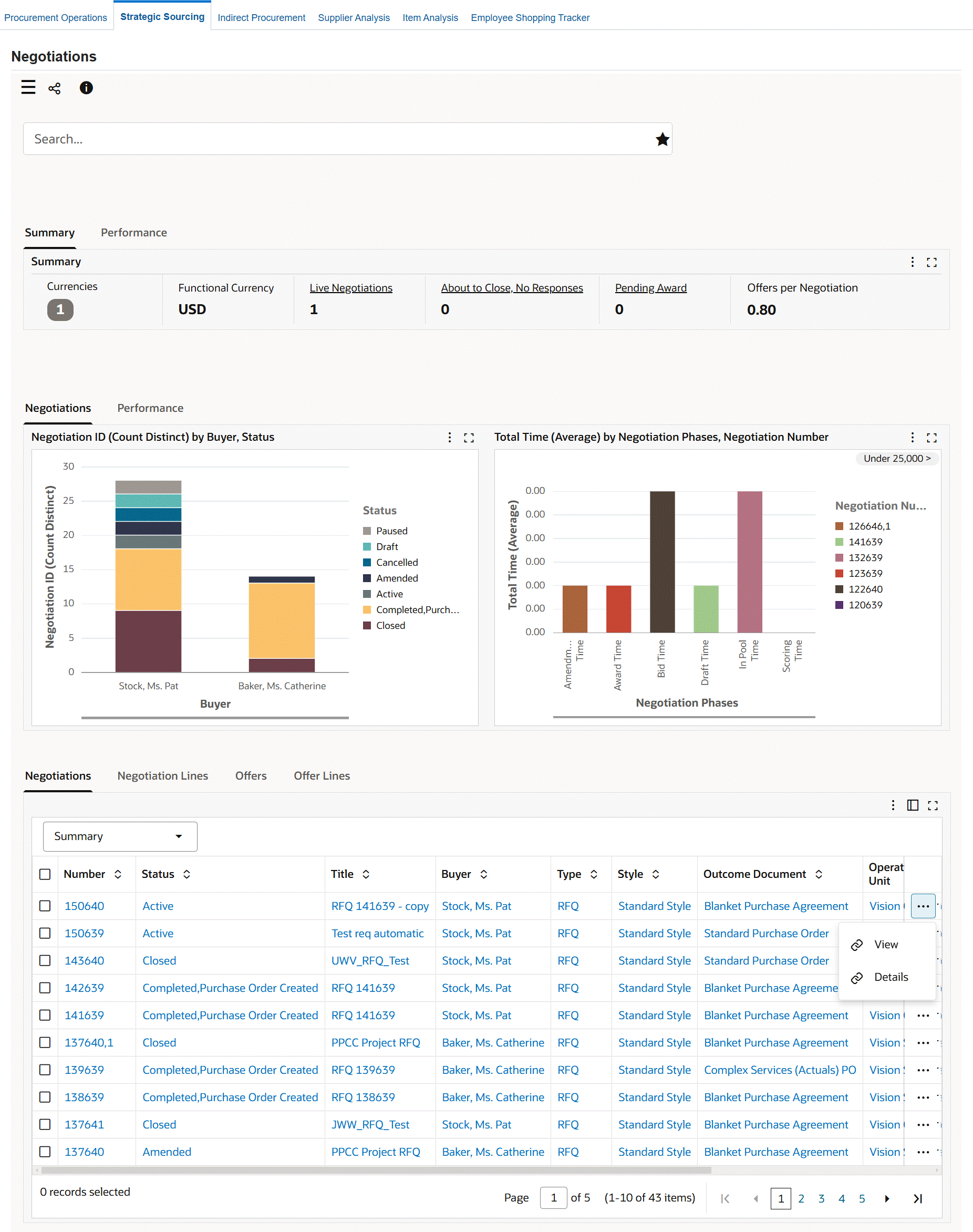Open the About to Close, No Responses link

pyautogui.click(x=512, y=287)
